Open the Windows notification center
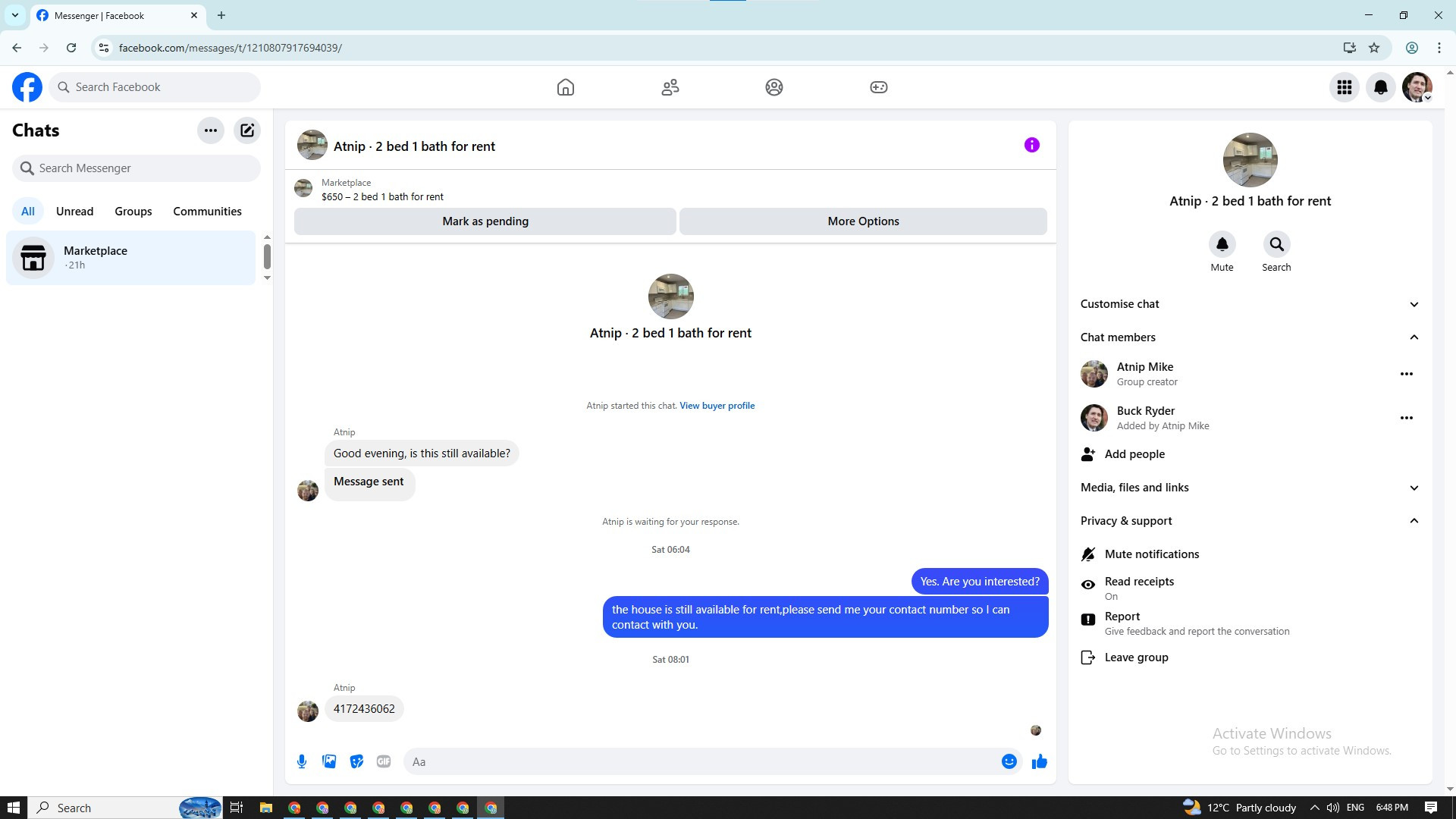 1431,808
